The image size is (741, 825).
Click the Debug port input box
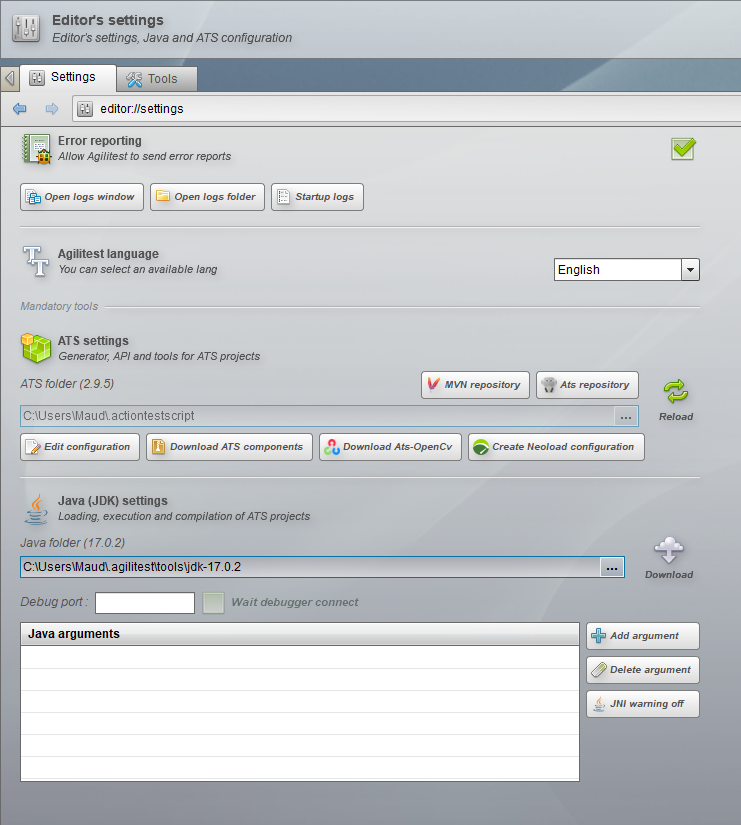pos(145,603)
